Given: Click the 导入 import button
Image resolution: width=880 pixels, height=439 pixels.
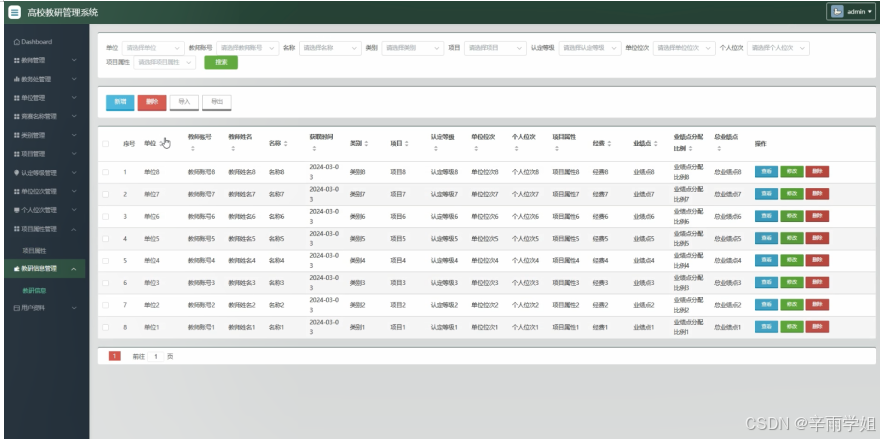Looking at the screenshot, I should [184, 102].
